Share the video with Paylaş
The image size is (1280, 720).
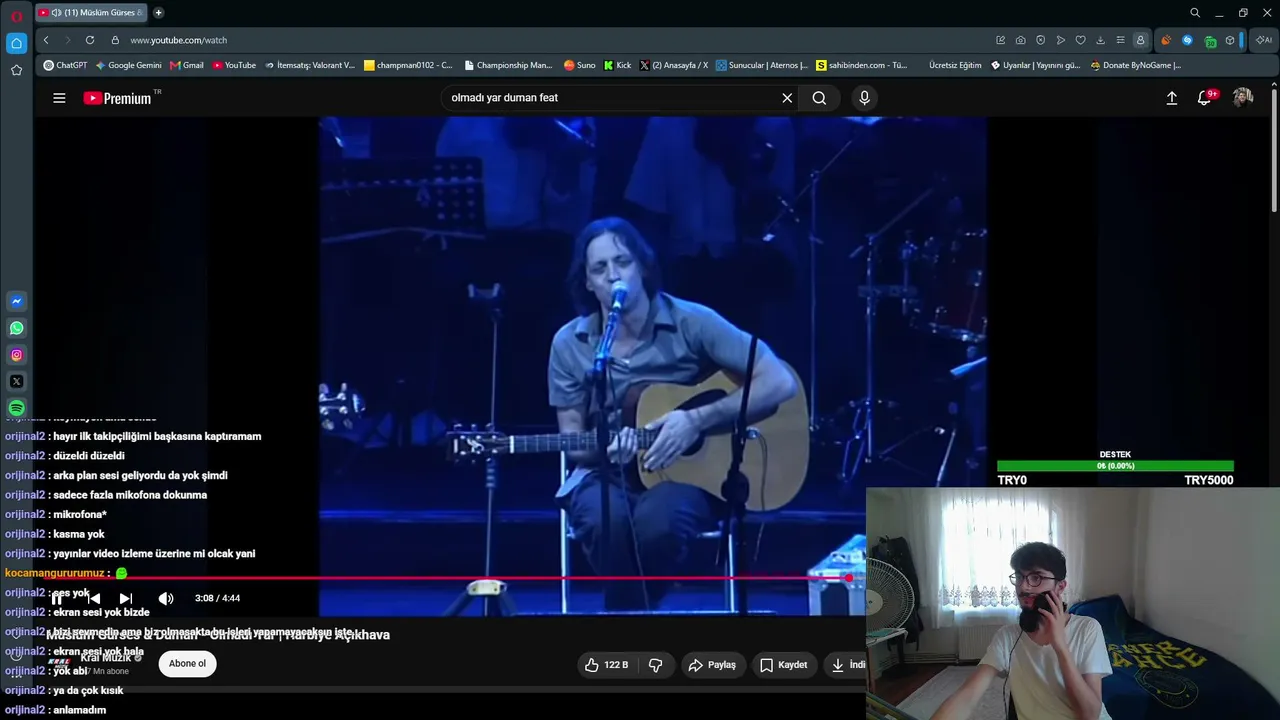(x=712, y=665)
